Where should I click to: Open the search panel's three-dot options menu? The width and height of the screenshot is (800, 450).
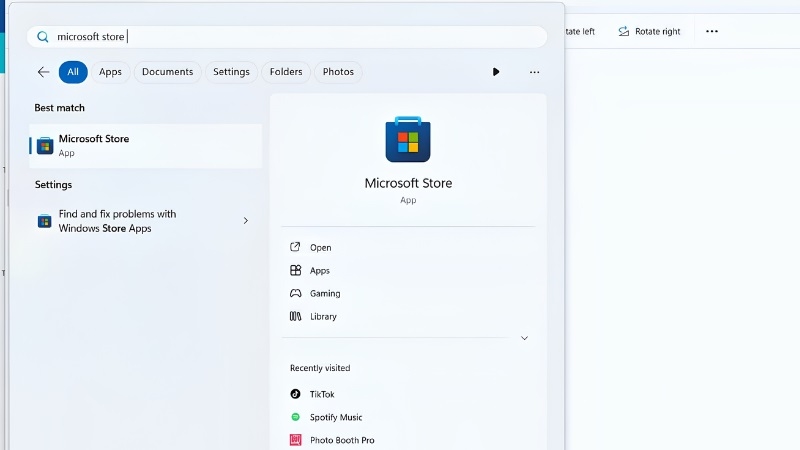click(x=534, y=72)
